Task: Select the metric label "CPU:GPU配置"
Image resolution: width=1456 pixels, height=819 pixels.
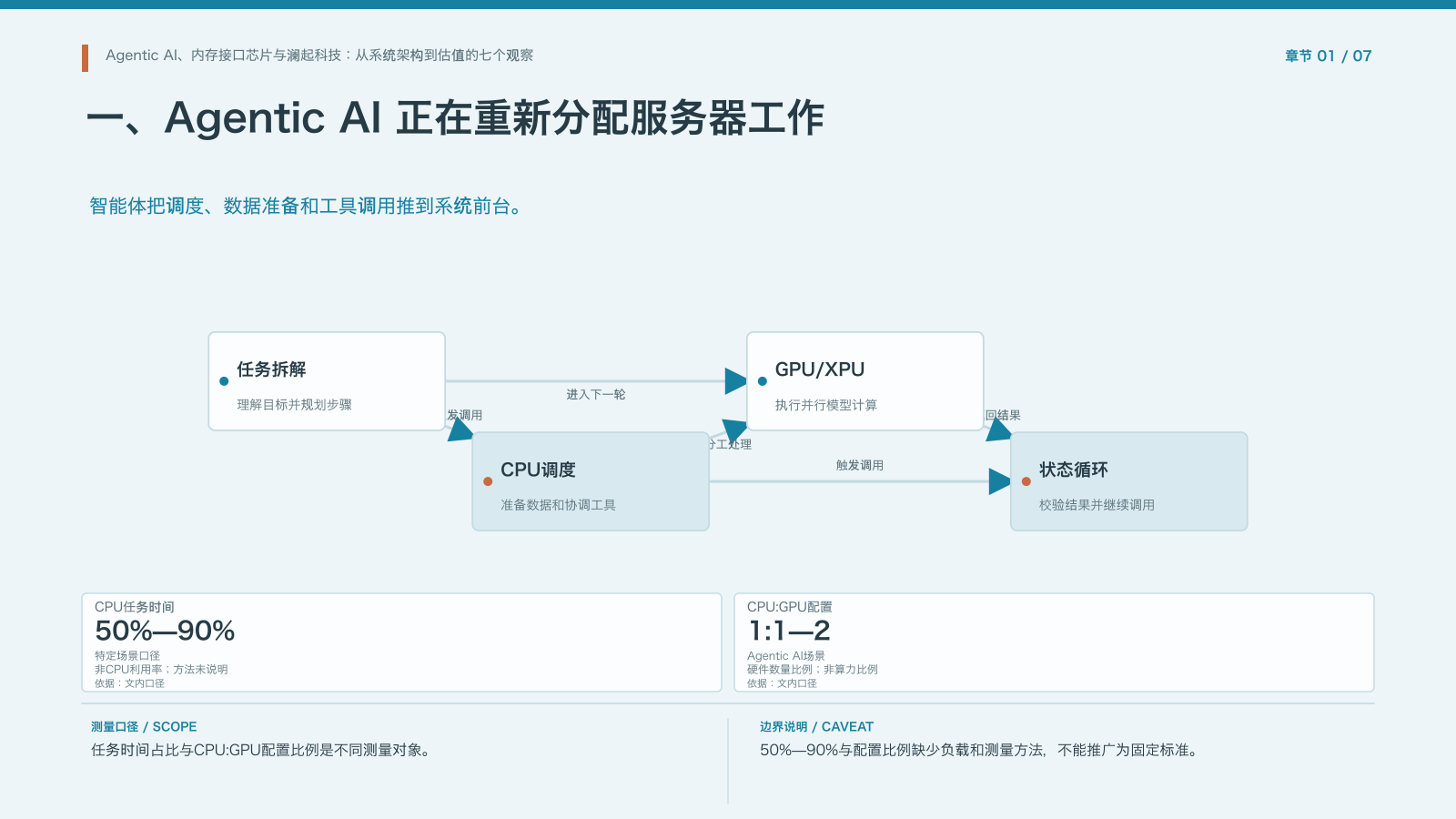Action: [x=790, y=607]
